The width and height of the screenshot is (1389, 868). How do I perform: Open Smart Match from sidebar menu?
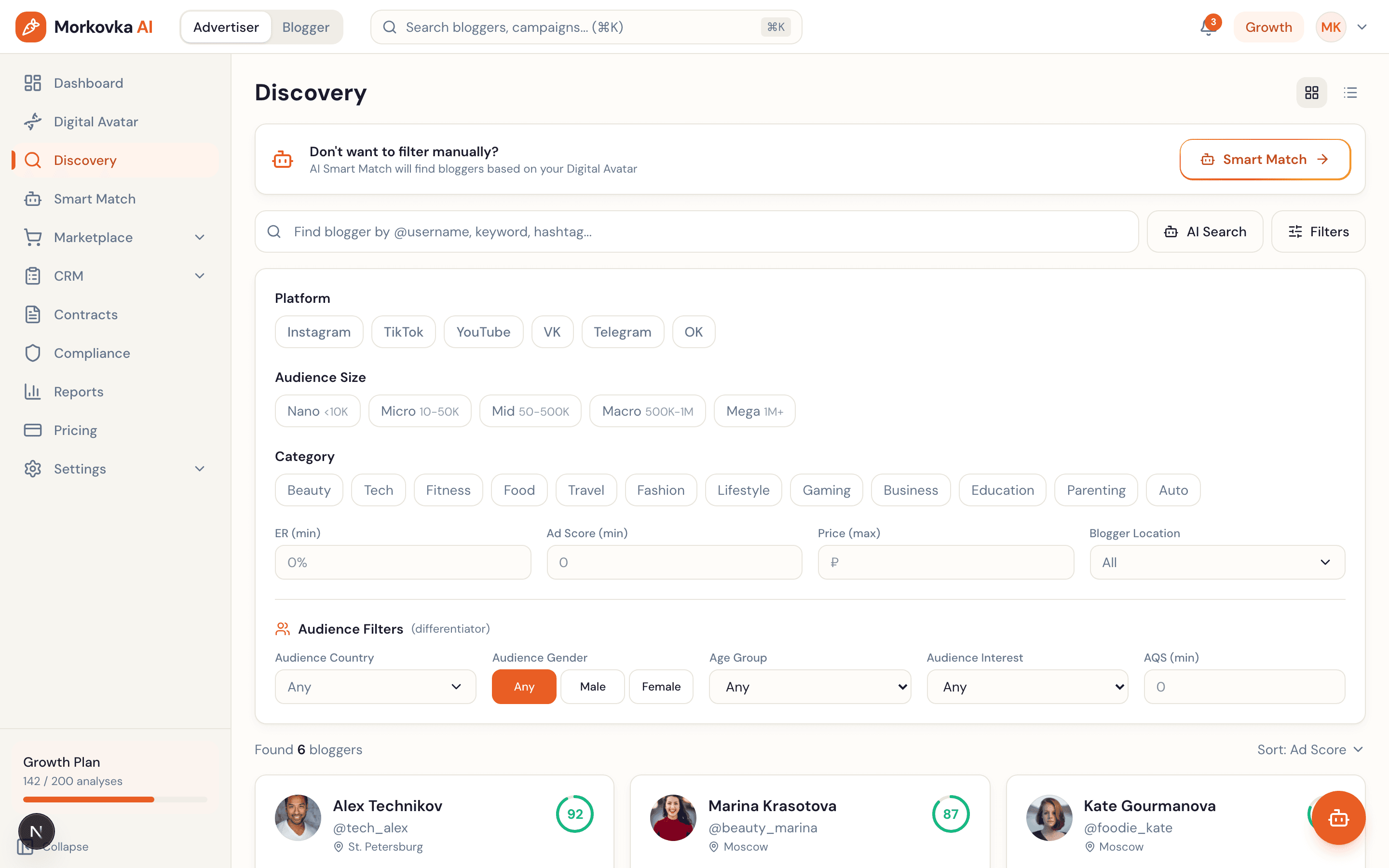(95, 199)
